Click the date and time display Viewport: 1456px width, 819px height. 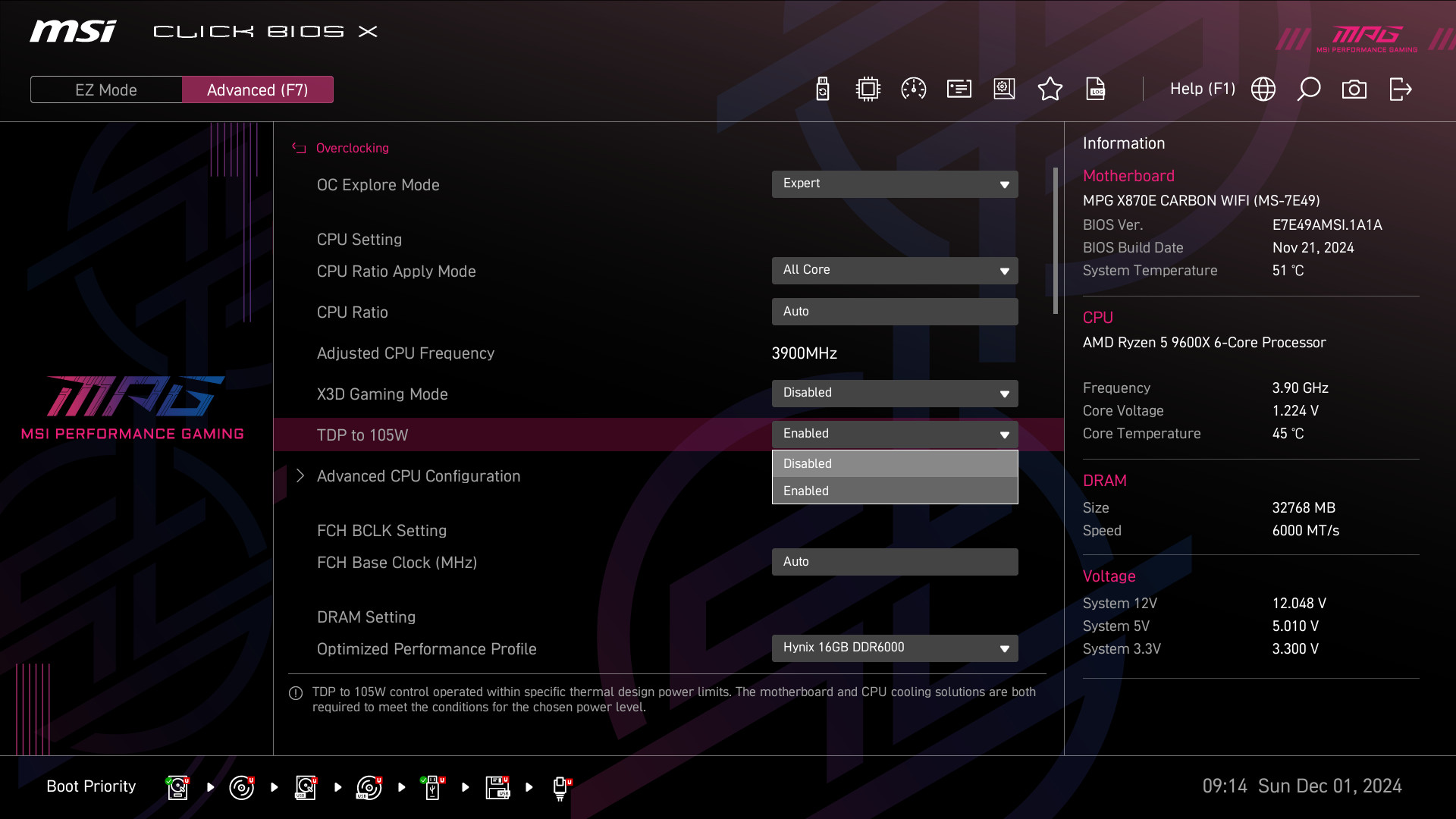tap(1302, 786)
